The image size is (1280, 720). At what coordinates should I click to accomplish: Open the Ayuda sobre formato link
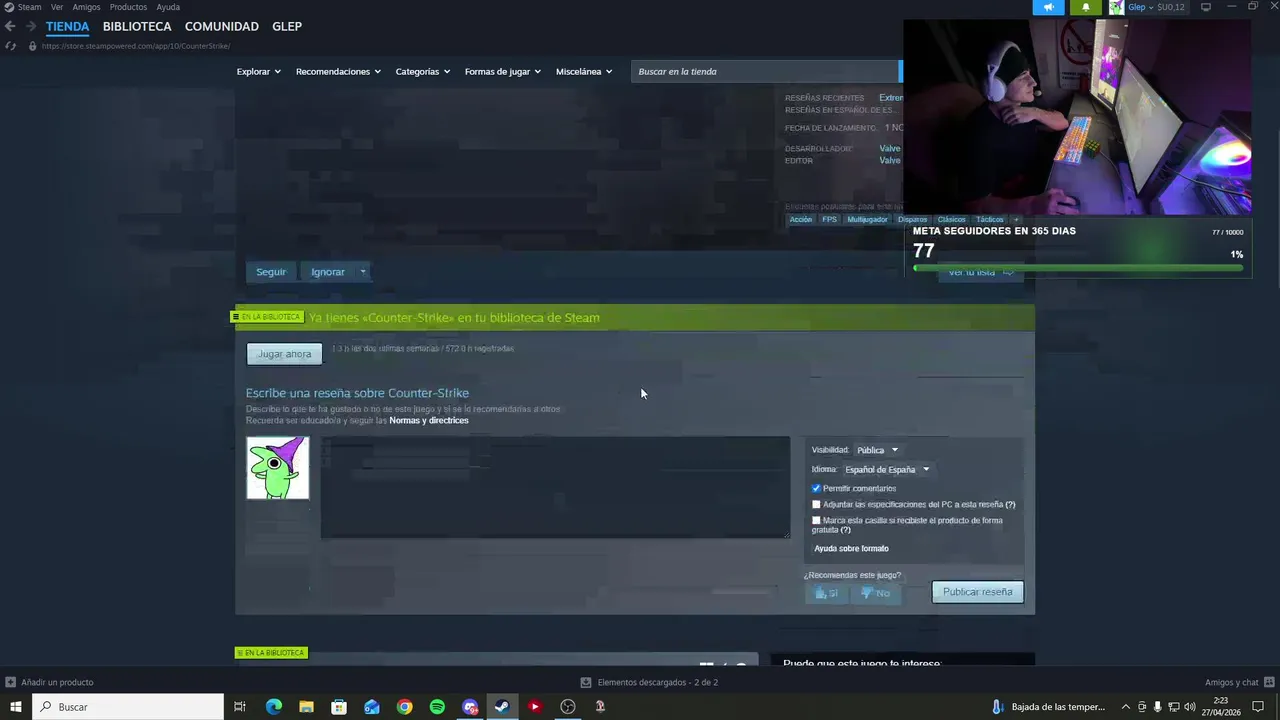pos(851,548)
